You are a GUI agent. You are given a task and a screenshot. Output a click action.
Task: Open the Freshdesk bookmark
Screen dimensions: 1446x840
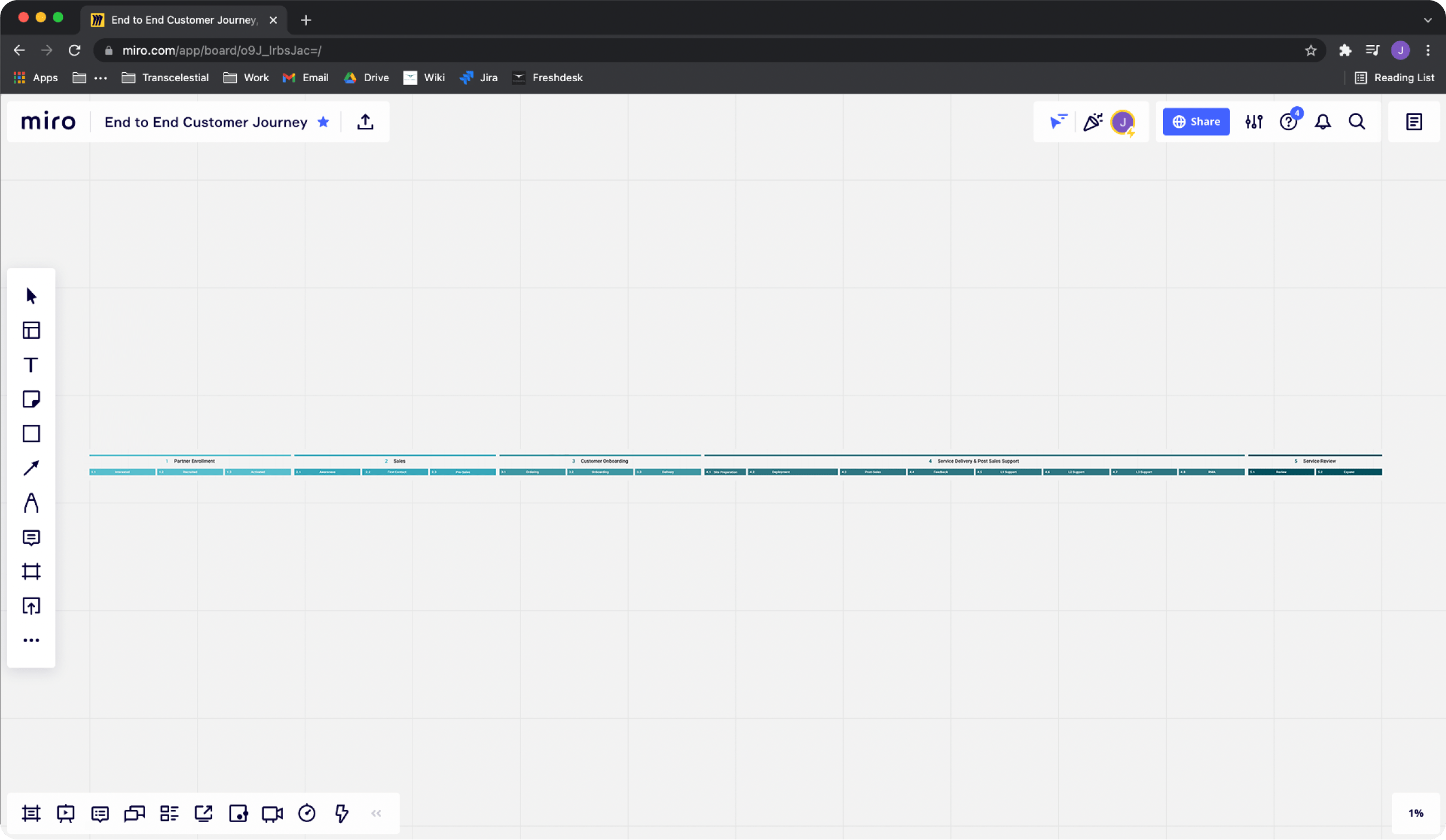(547, 77)
